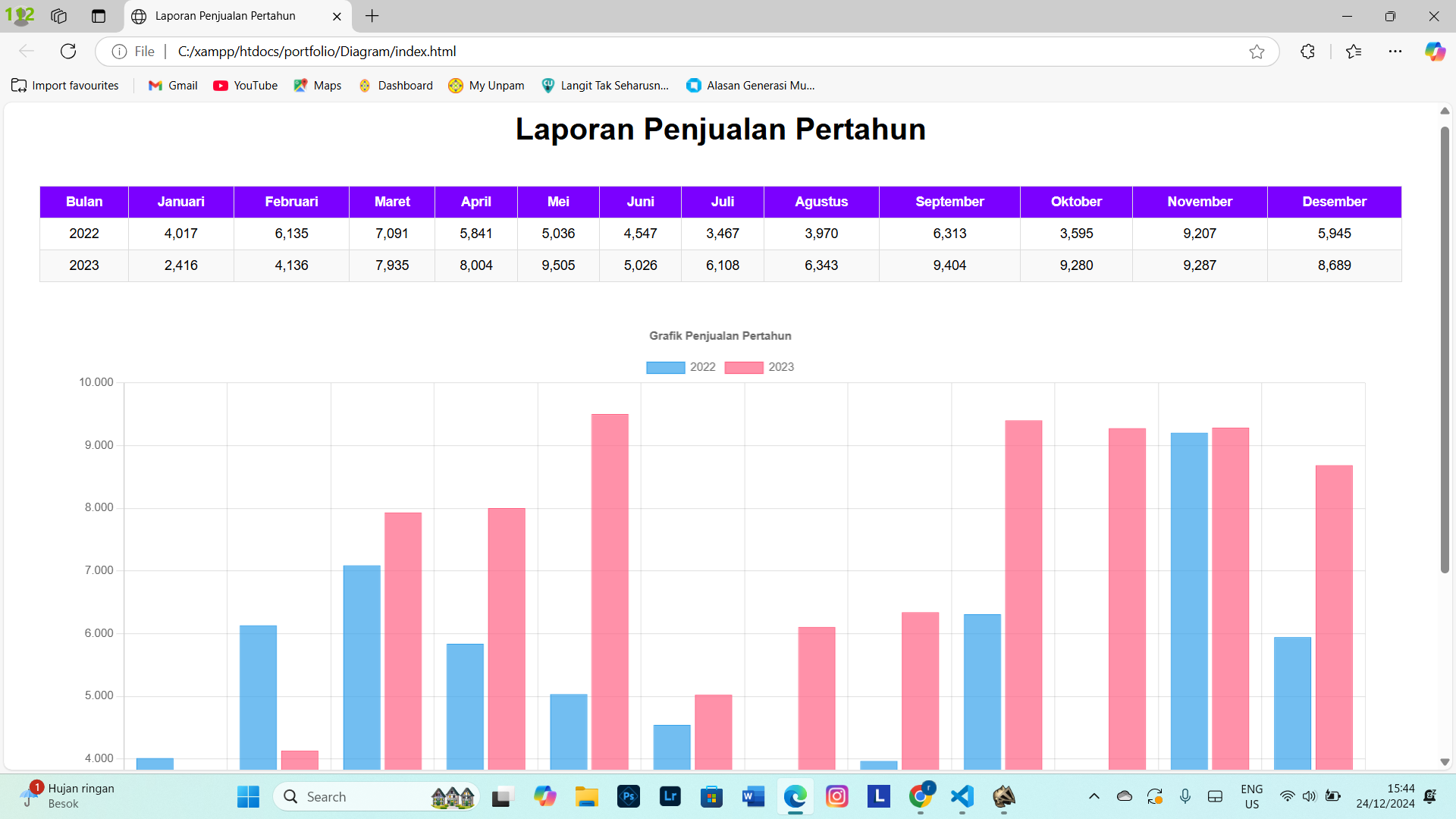The height and width of the screenshot is (819, 1456).
Task: Select Laporan Penjualan Pertahun tab
Action: point(225,16)
